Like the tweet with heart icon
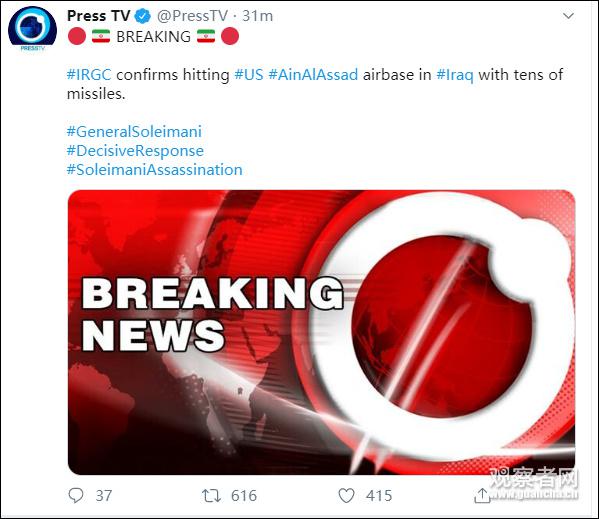The height and width of the screenshot is (519, 599). click(x=346, y=496)
